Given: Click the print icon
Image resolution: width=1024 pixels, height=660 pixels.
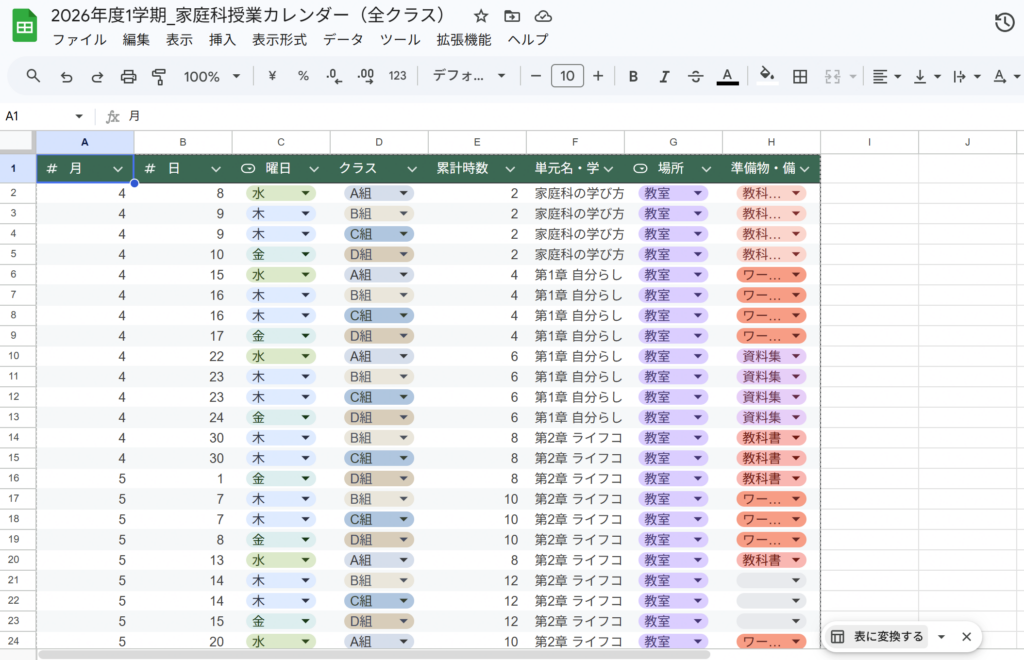Looking at the screenshot, I should [x=128, y=76].
